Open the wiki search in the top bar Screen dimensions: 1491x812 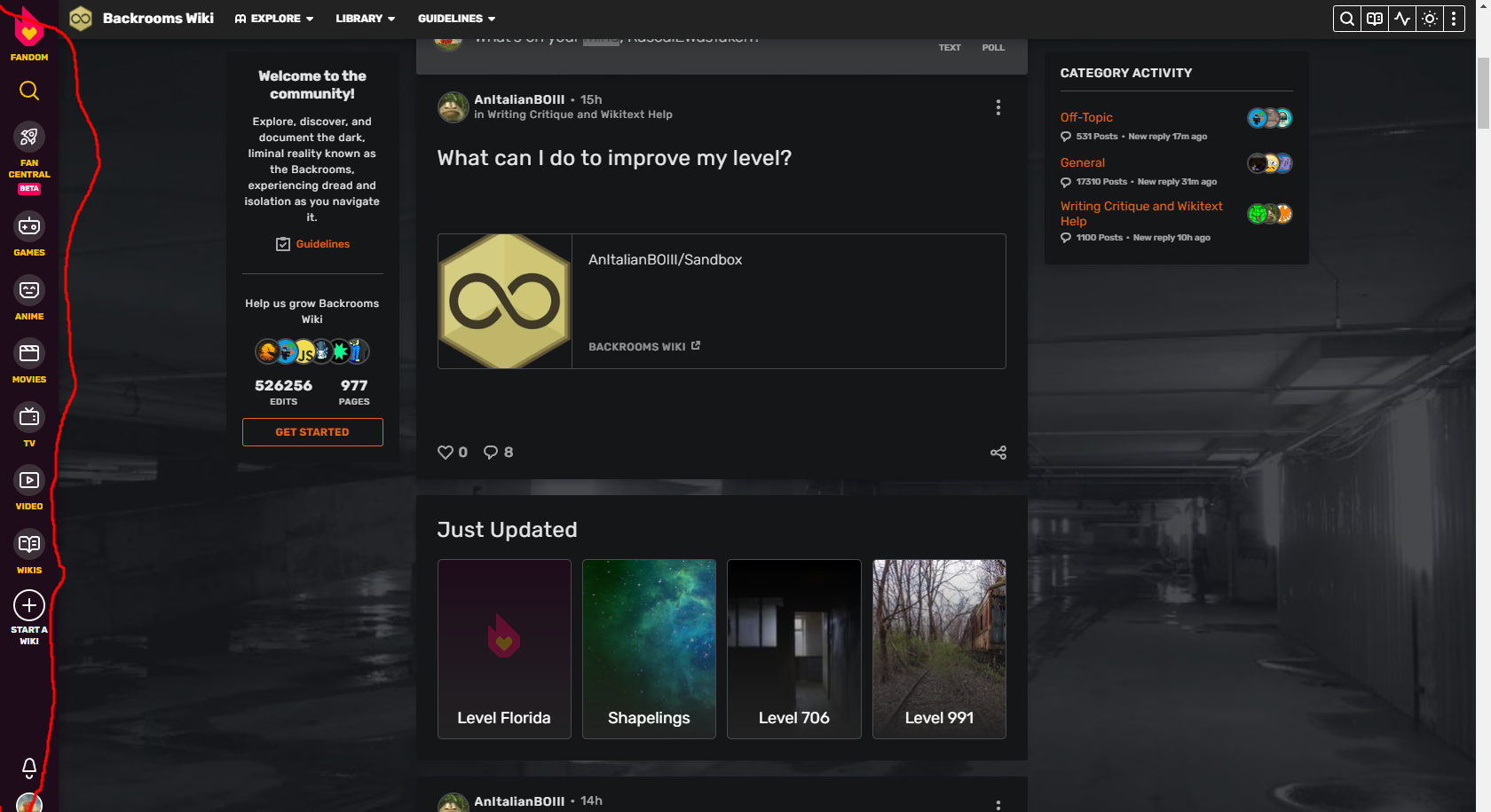[x=1347, y=19]
